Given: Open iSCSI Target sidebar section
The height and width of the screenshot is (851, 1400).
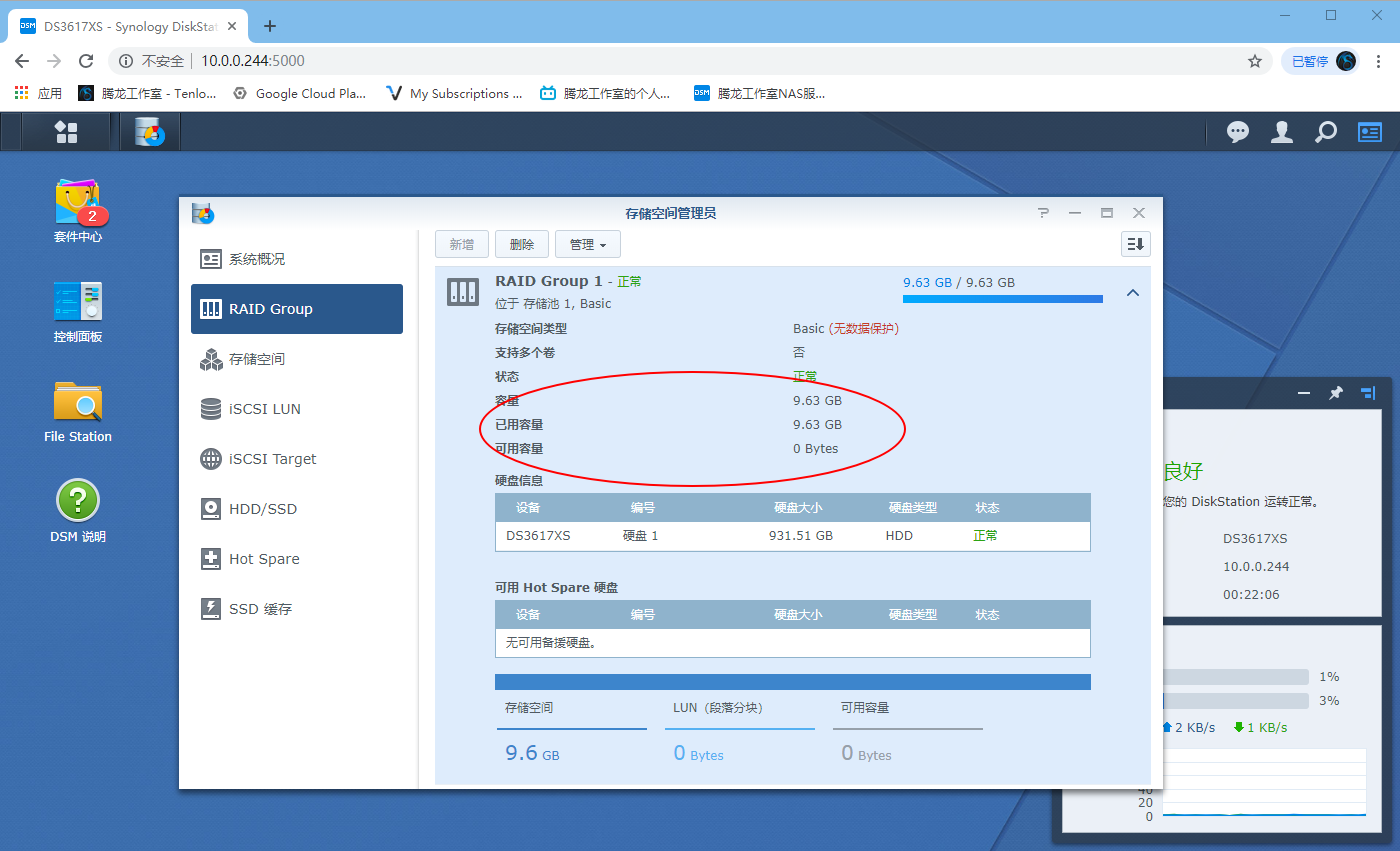Looking at the screenshot, I should (297, 459).
